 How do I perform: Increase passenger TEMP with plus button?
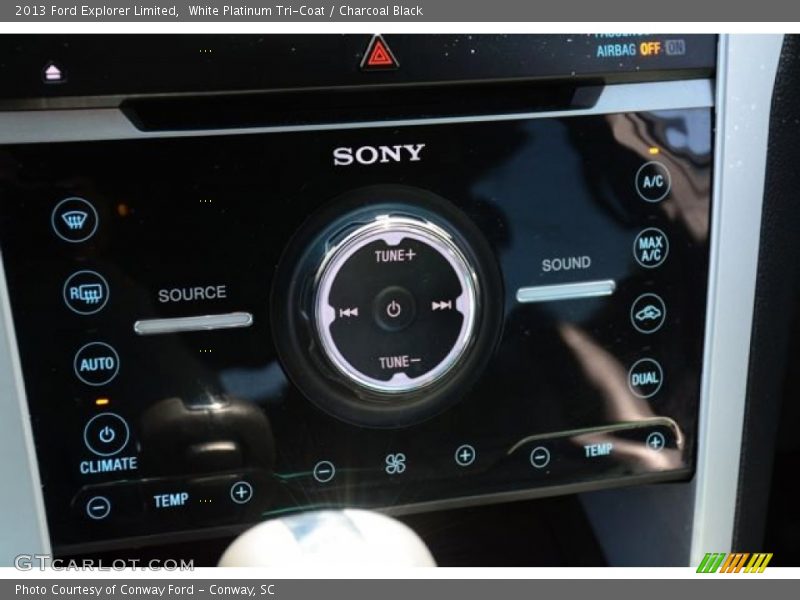click(655, 442)
